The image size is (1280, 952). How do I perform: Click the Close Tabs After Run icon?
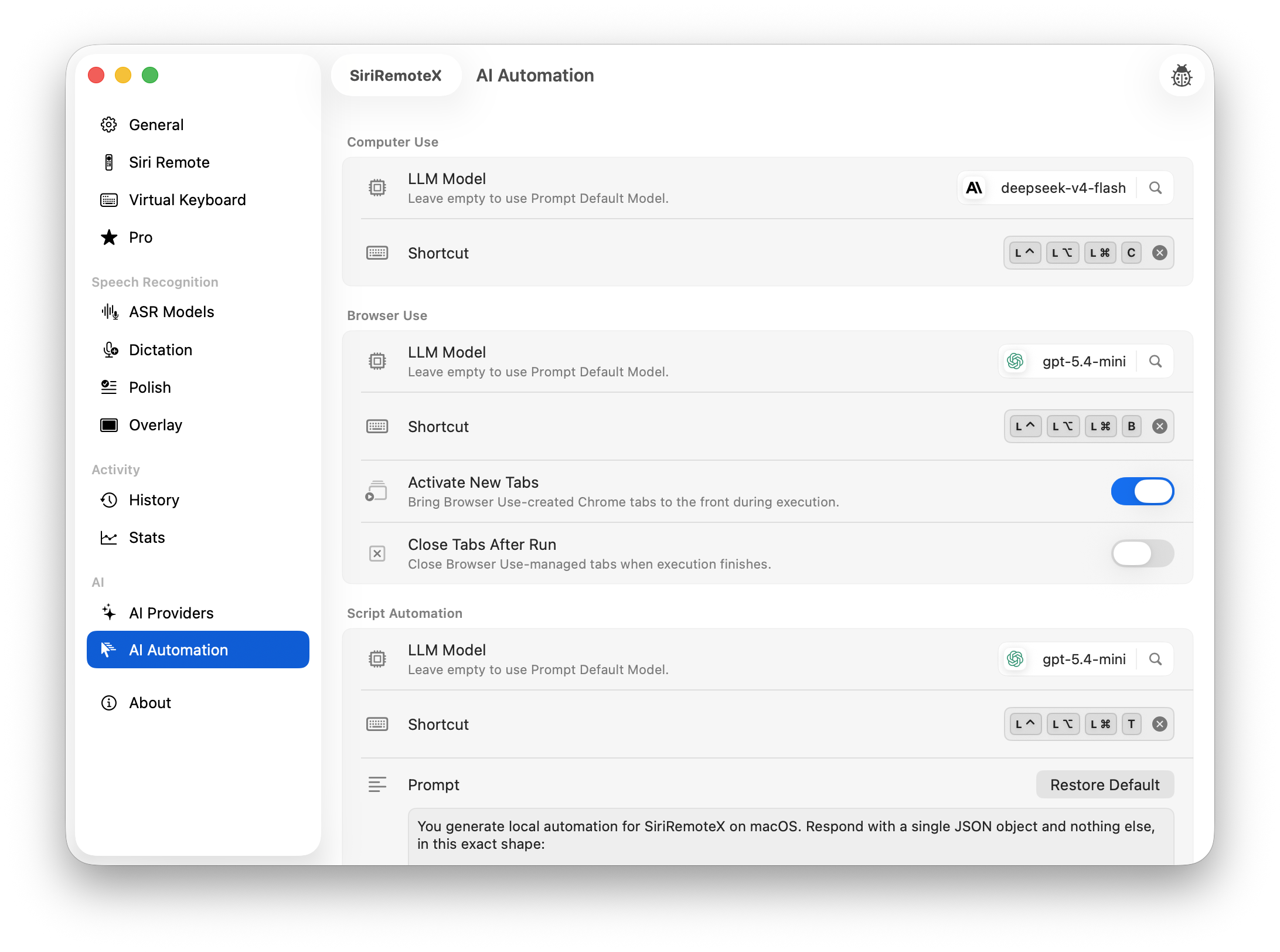click(x=377, y=553)
